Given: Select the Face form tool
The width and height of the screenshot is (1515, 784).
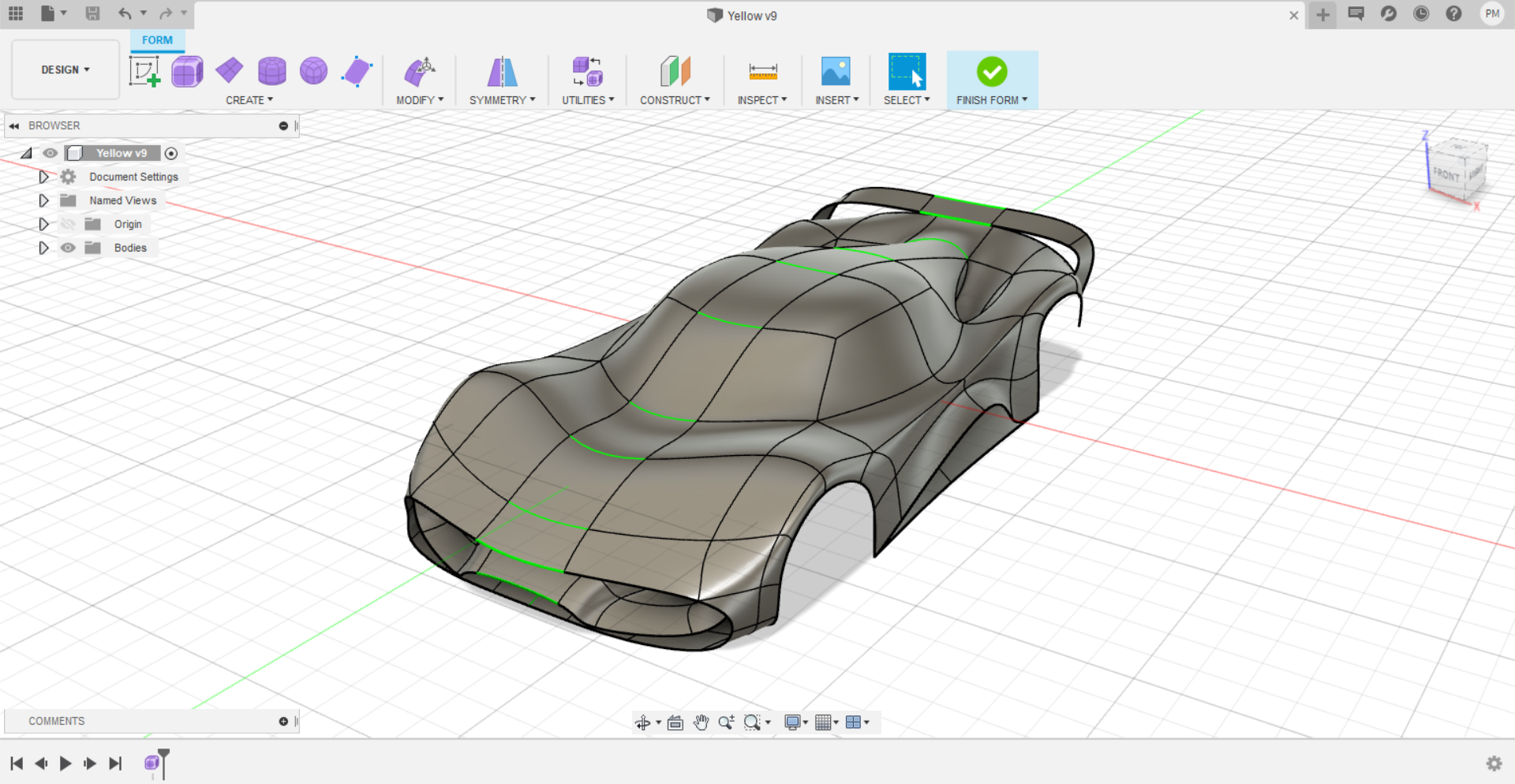Looking at the screenshot, I should point(357,71).
